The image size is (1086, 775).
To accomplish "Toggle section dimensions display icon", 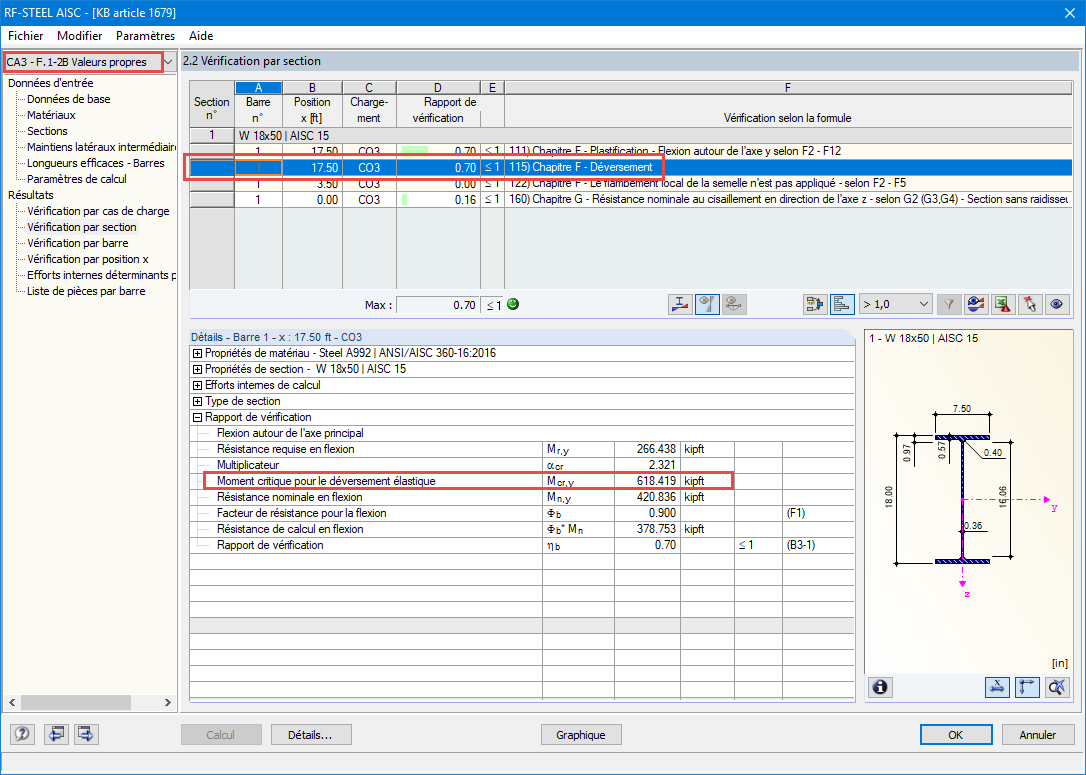I will (x=997, y=687).
